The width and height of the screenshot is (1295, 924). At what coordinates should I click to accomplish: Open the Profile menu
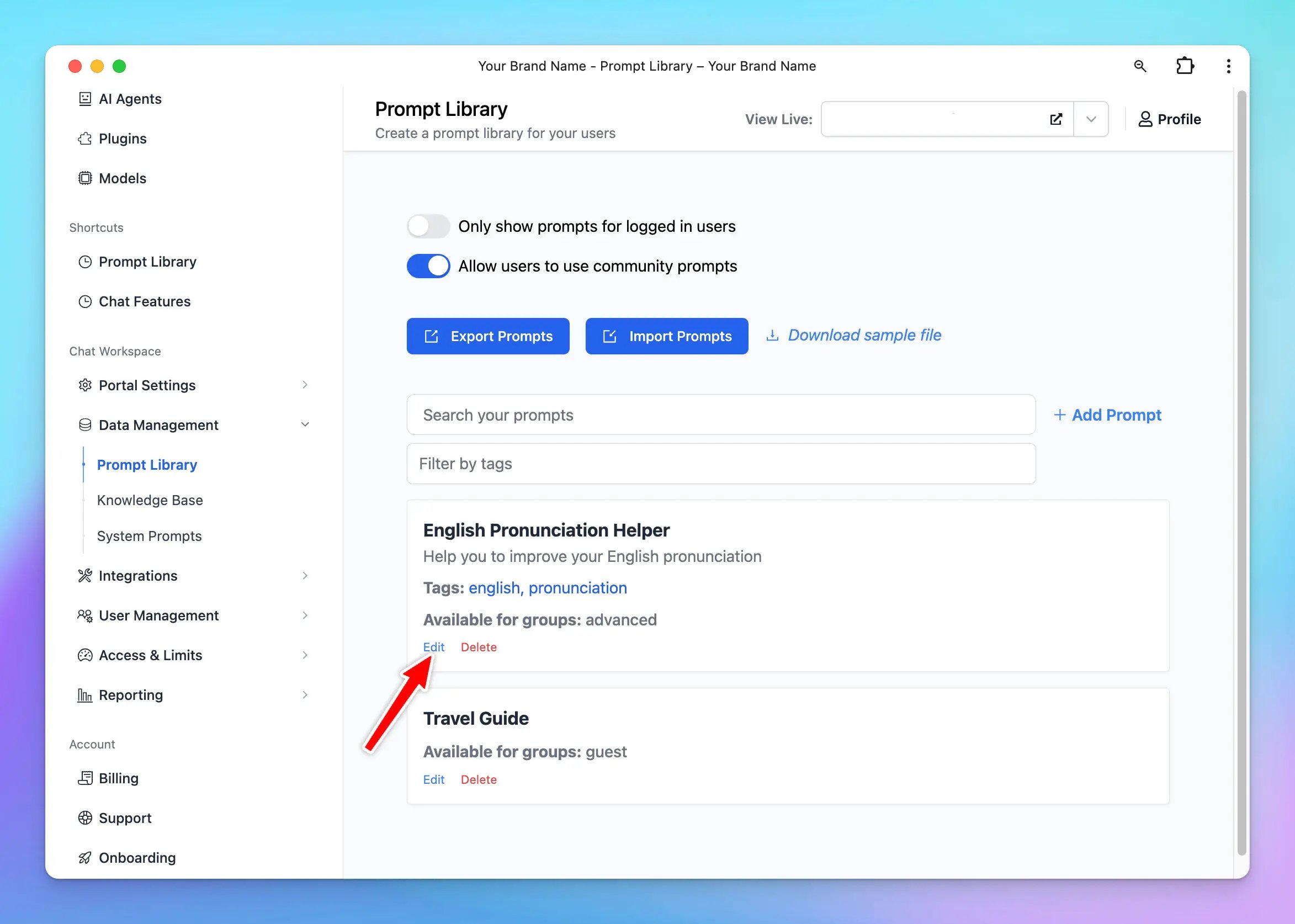pyautogui.click(x=1169, y=119)
